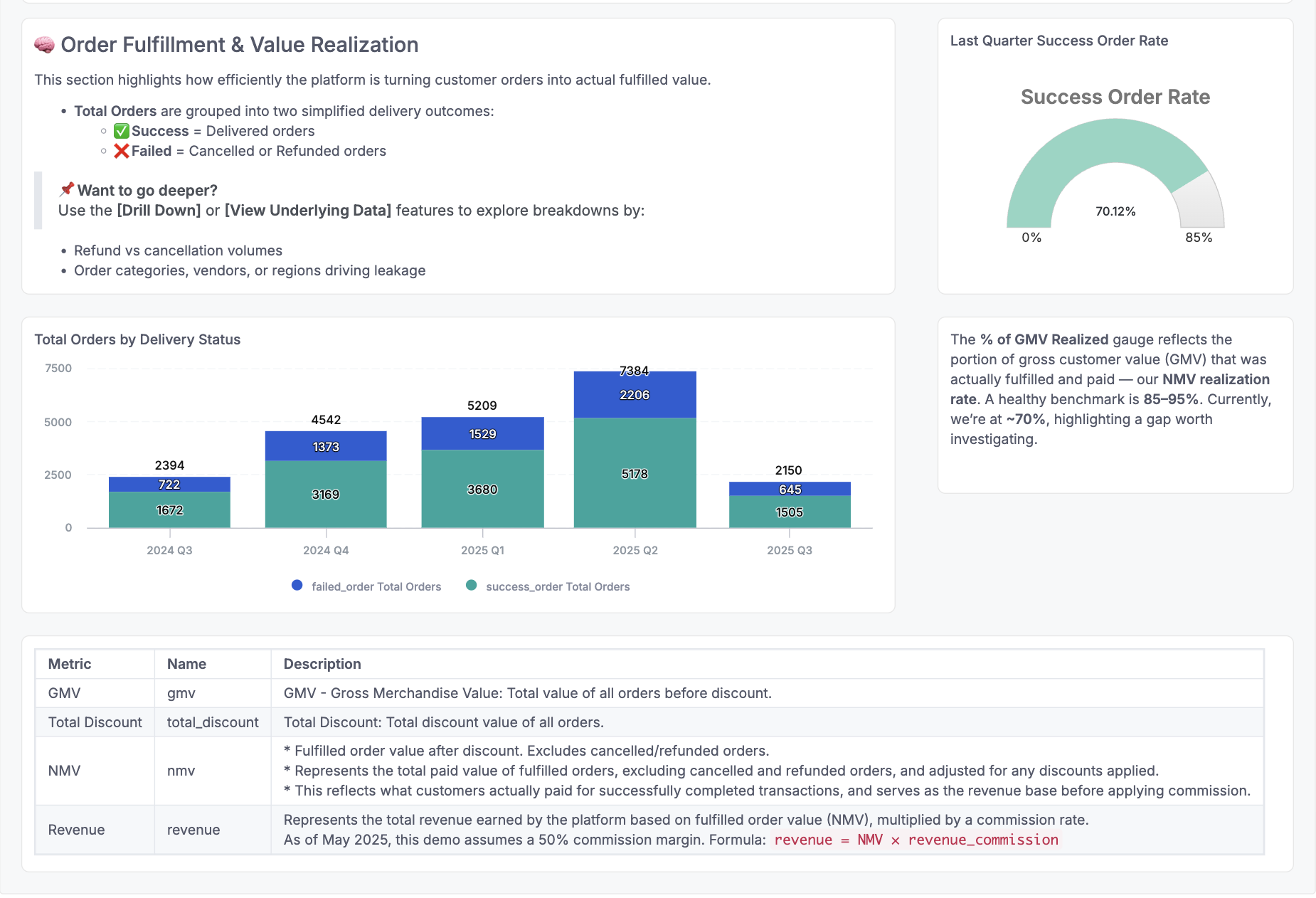Toggle the 'failed_order Total Orders' legend label
The image size is (1316, 898).
pos(376,586)
